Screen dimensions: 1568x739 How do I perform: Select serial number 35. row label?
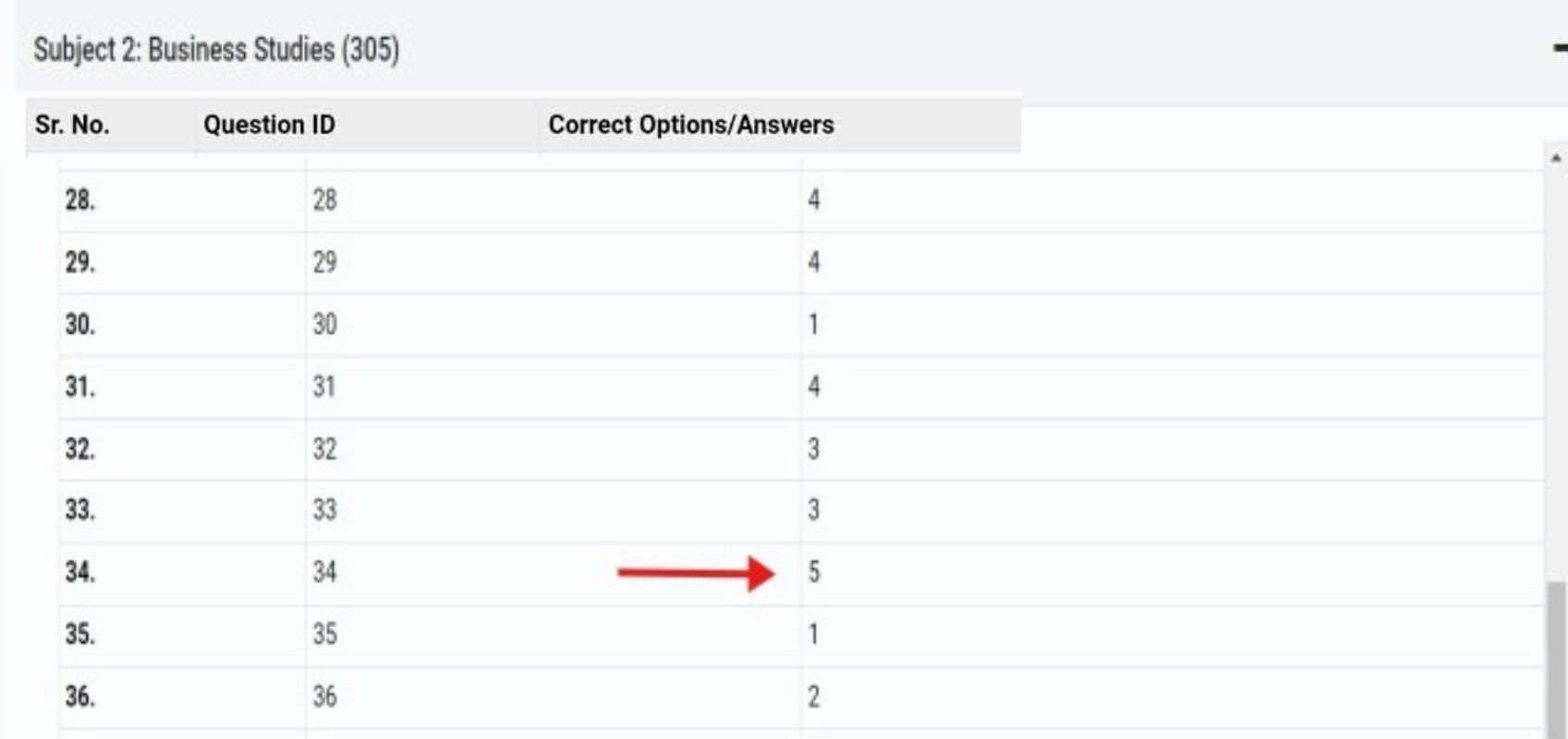[x=79, y=635]
